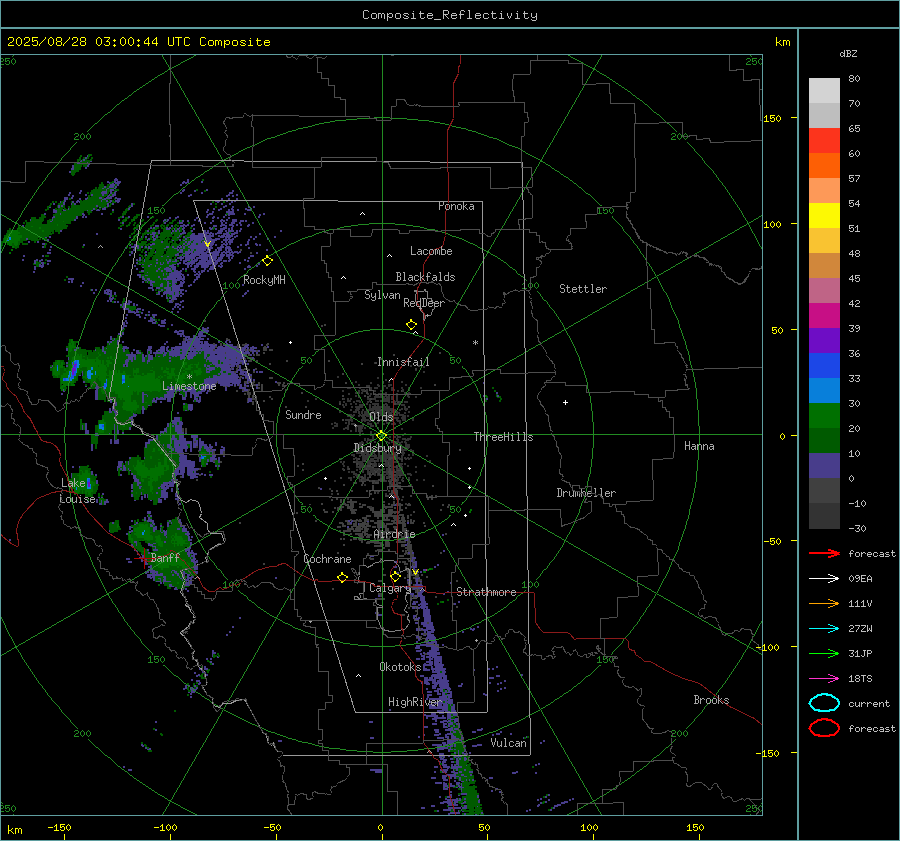Click the yellow diamond at the radar center near Olds
Viewport: 900px width, 841px height.
click(x=381, y=436)
